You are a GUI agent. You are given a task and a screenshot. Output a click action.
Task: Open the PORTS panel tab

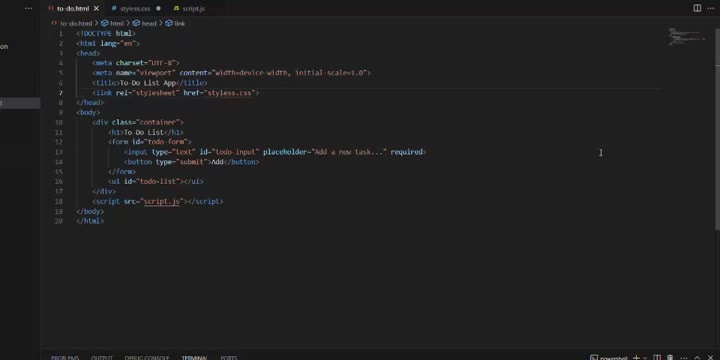click(x=229, y=358)
